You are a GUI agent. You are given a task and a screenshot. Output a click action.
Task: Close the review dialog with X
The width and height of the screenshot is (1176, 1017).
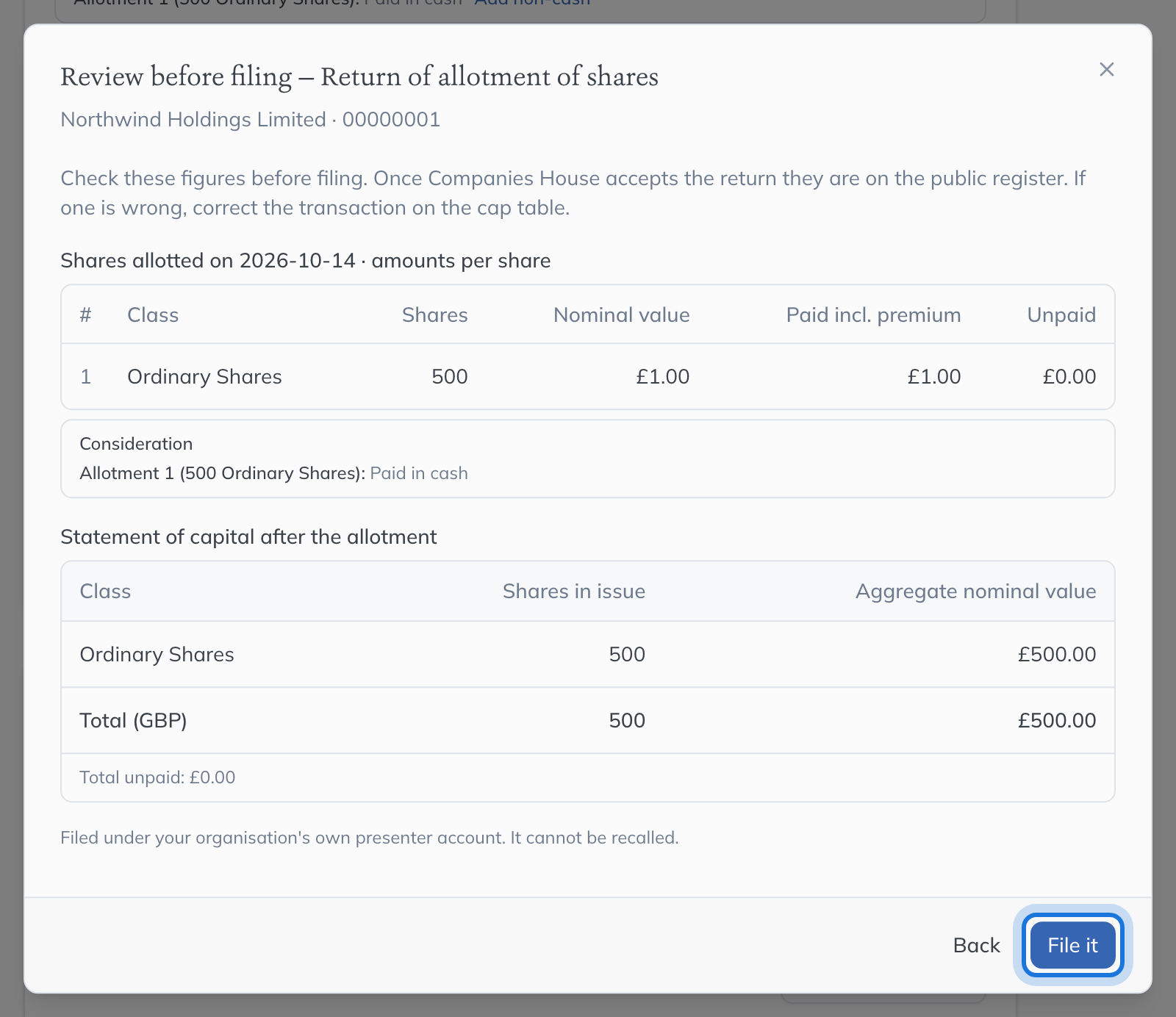(x=1106, y=69)
